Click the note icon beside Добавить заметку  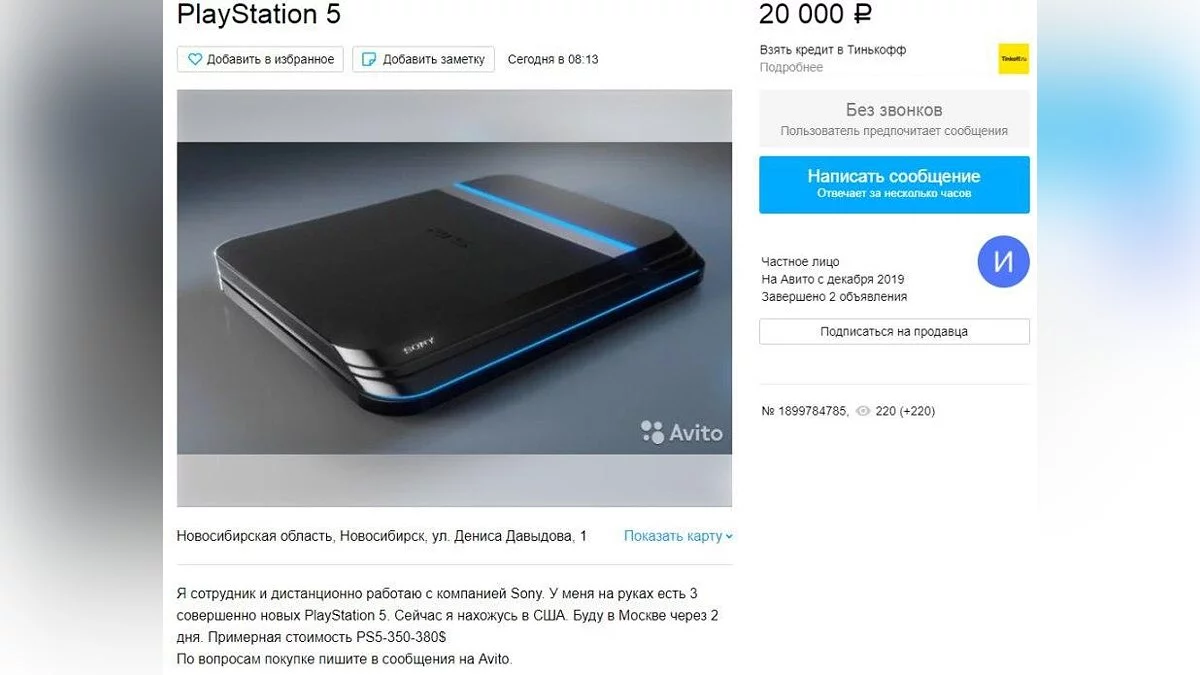click(x=369, y=59)
